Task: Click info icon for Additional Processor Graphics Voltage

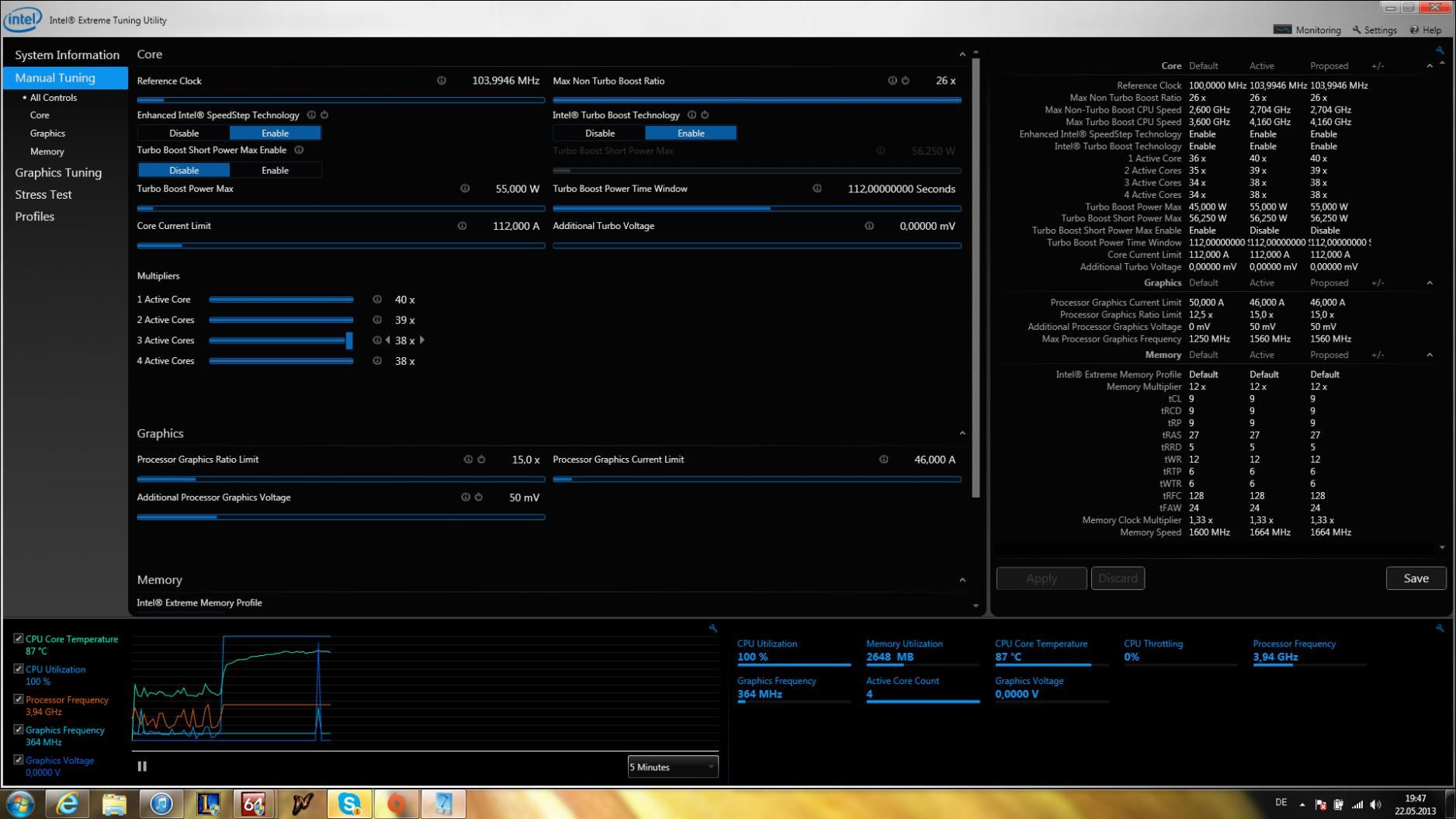Action: (x=466, y=498)
